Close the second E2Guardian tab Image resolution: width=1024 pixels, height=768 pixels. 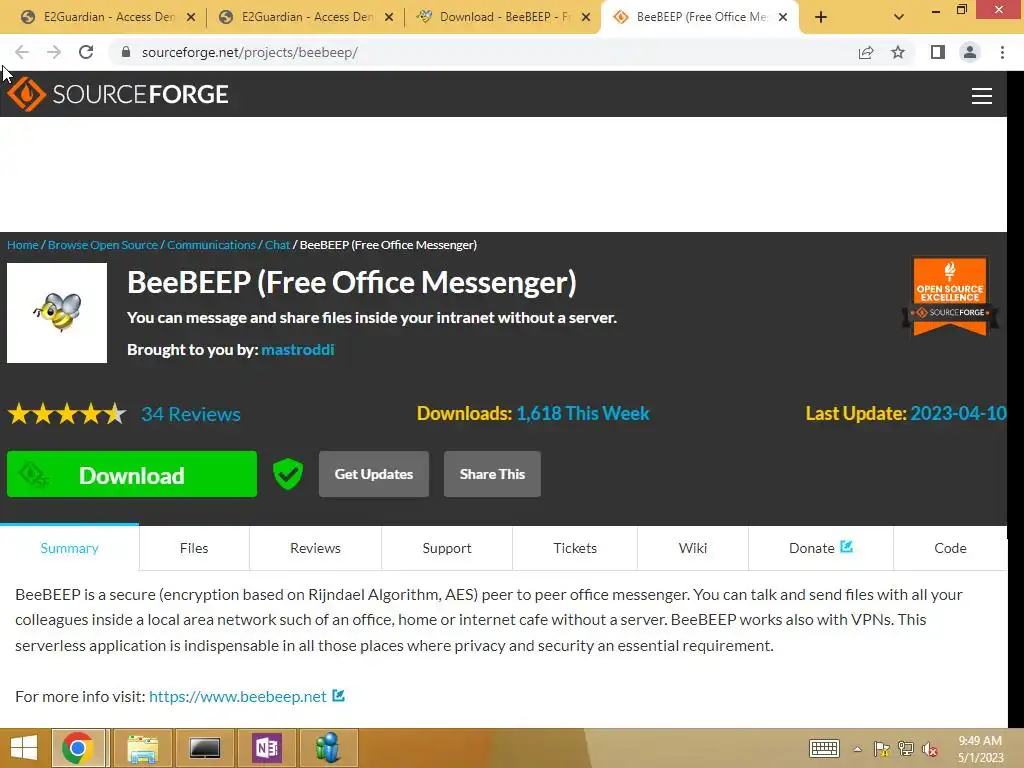click(389, 18)
